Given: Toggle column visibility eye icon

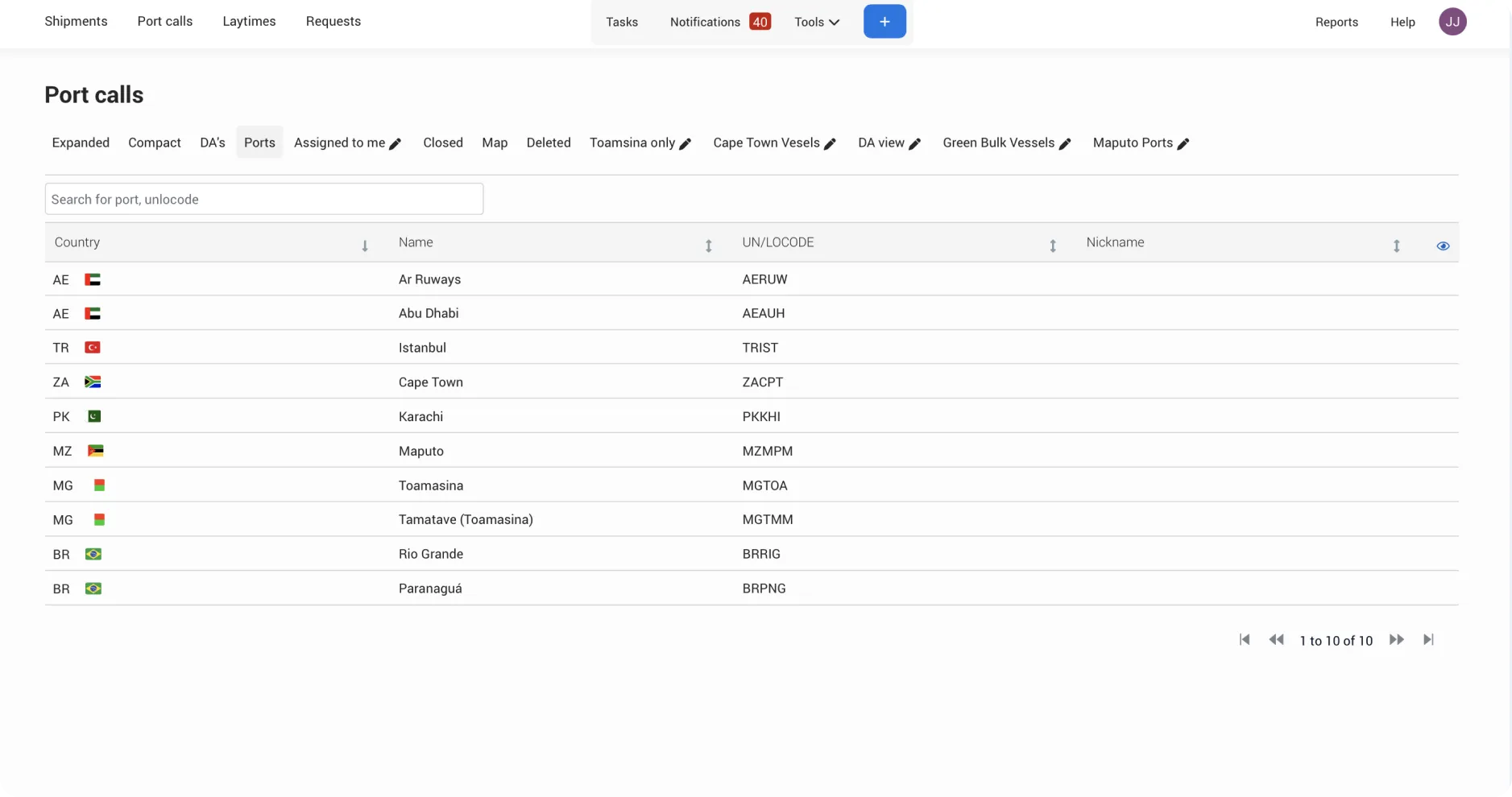Looking at the screenshot, I should tap(1443, 246).
